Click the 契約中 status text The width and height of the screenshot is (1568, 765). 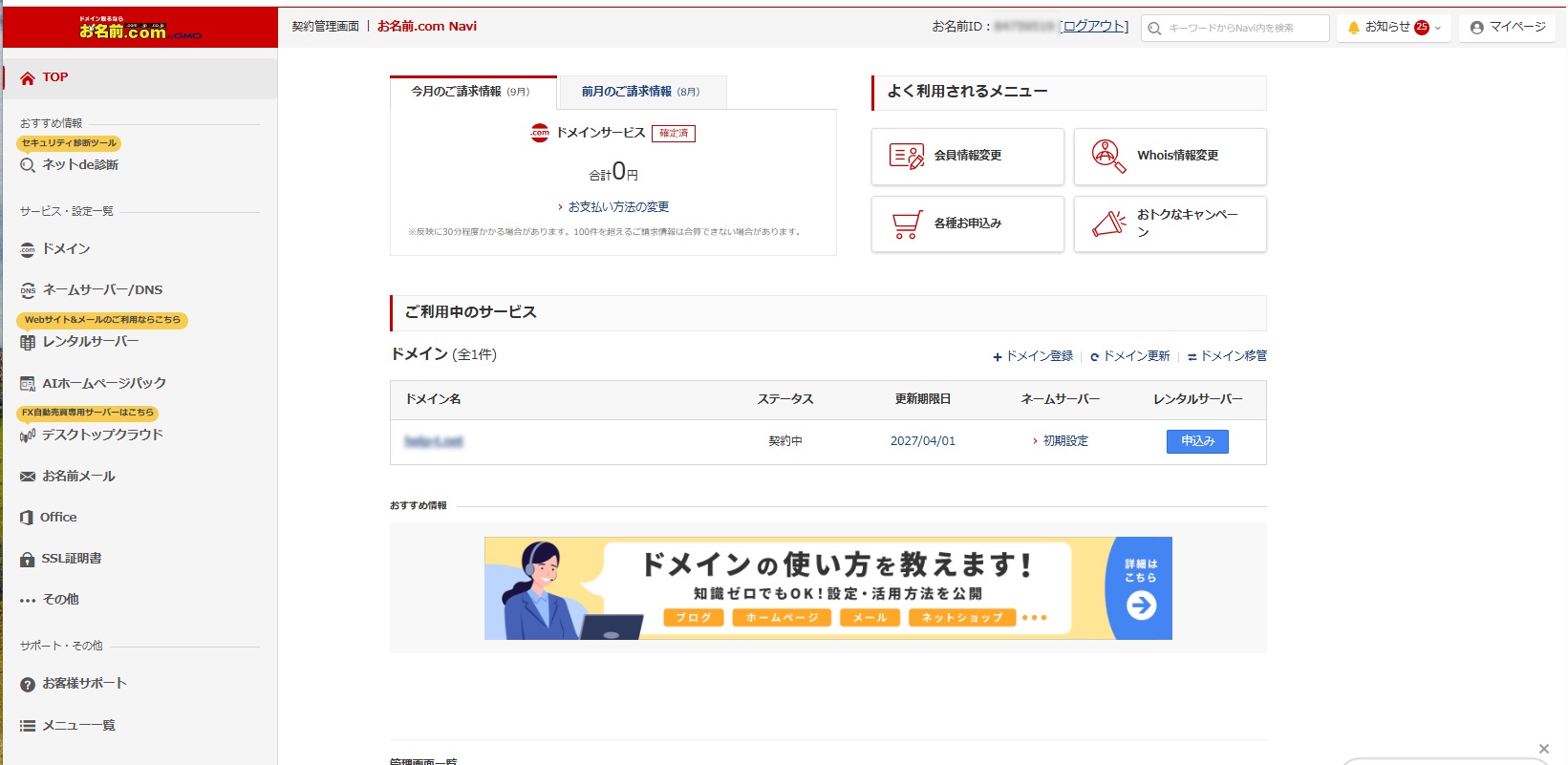tap(785, 441)
